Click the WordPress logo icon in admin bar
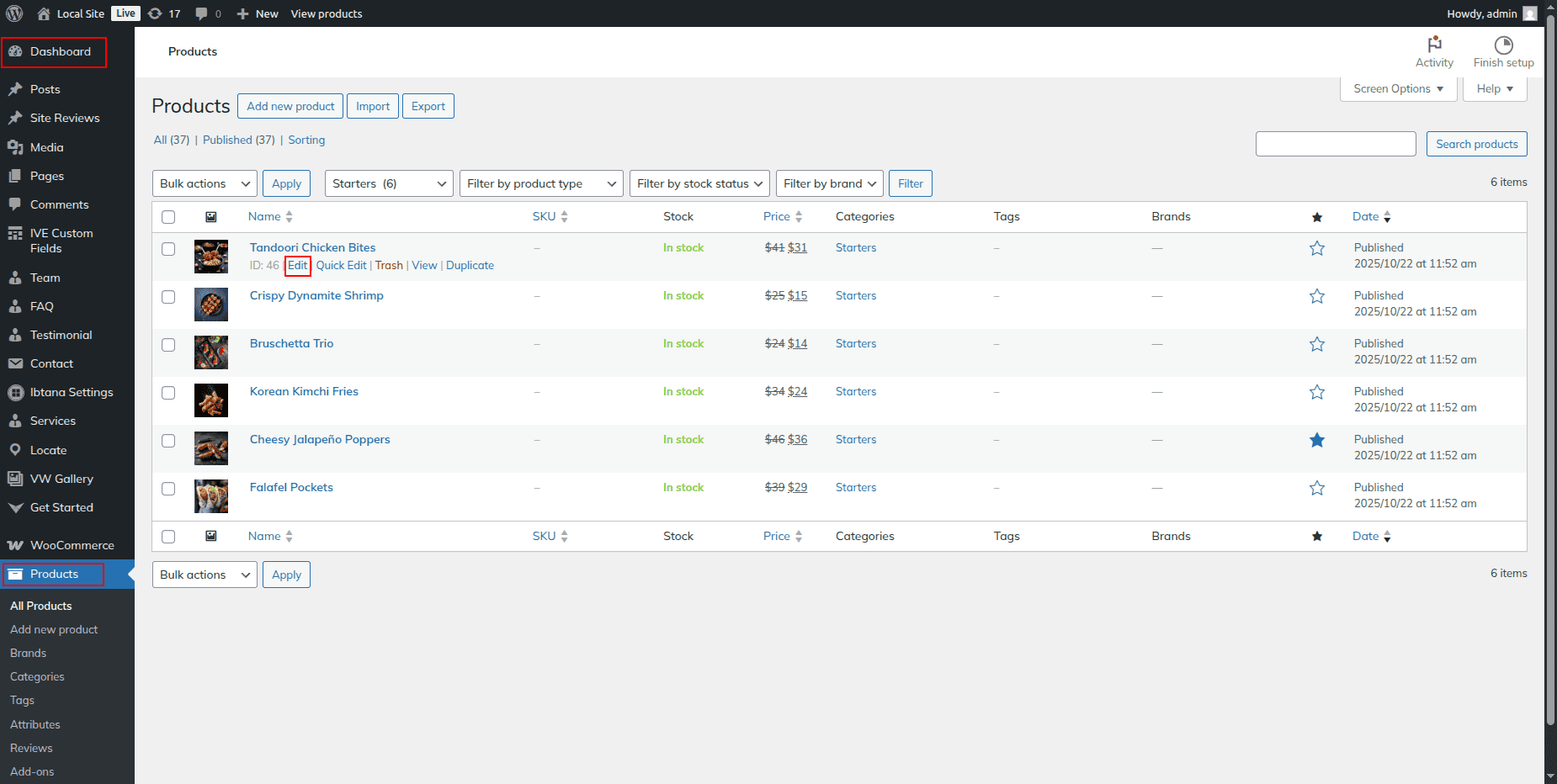The height and width of the screenshot is (784, 1557). tap(14, 13)
